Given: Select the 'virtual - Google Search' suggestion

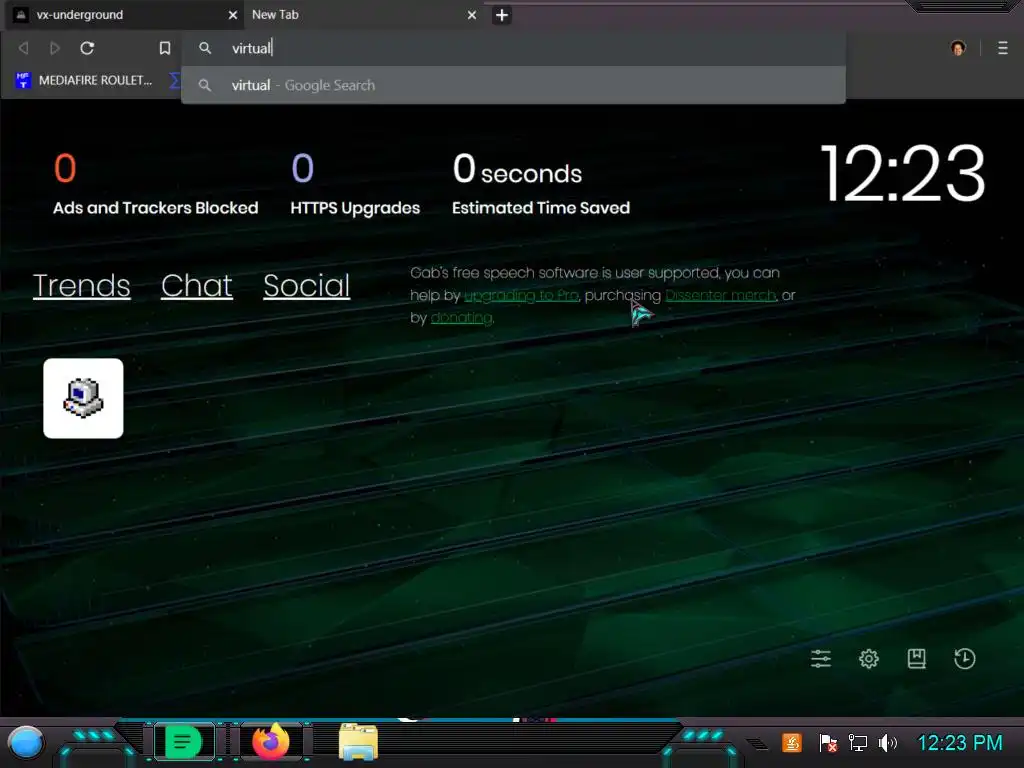Looking at the screenshot, I should pos(513,85).
